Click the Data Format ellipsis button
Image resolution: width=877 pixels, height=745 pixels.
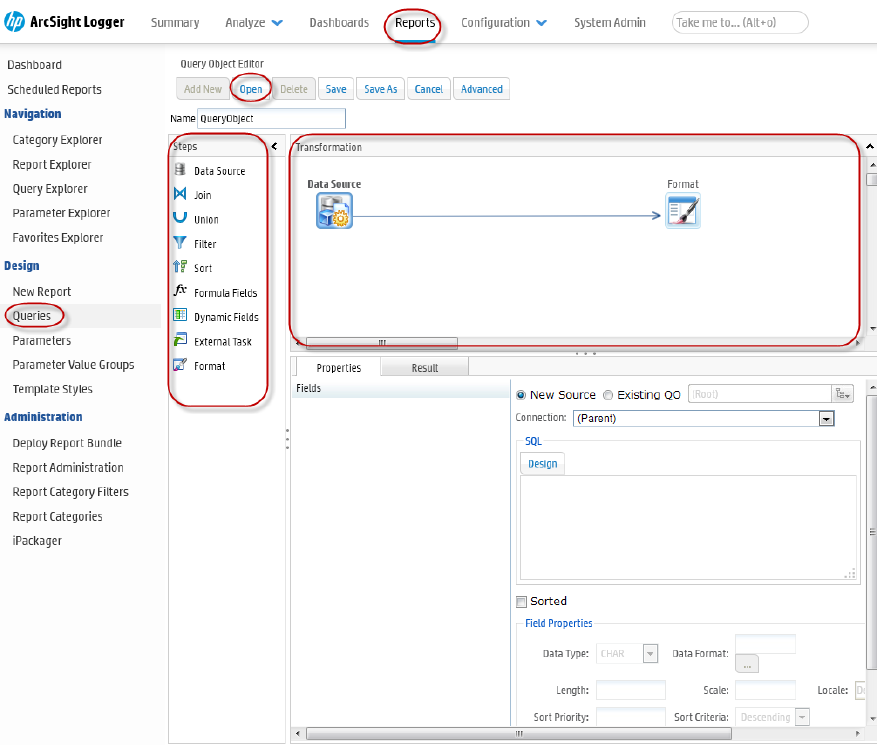747,664
